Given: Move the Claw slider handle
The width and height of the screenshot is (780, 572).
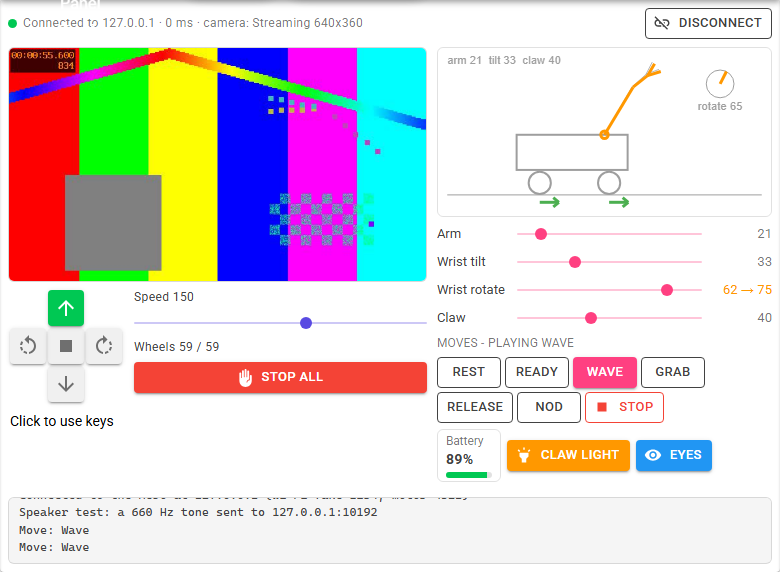Looking at the screenshot, I should click(x=590, y=318).
